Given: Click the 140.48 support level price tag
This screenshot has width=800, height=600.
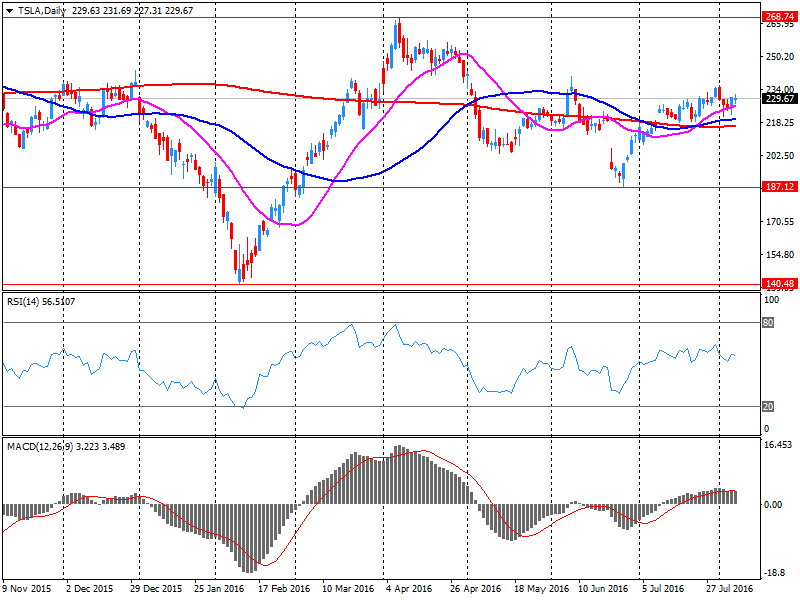Looking at the screenshot, I should pos(779,284).
